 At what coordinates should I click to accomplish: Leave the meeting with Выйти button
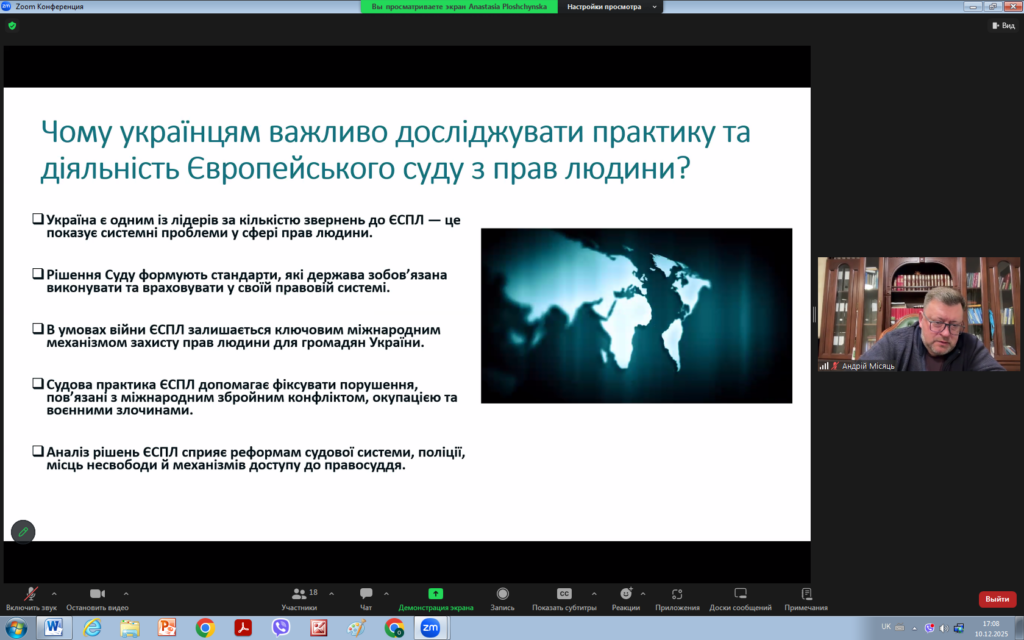point(996,599)
